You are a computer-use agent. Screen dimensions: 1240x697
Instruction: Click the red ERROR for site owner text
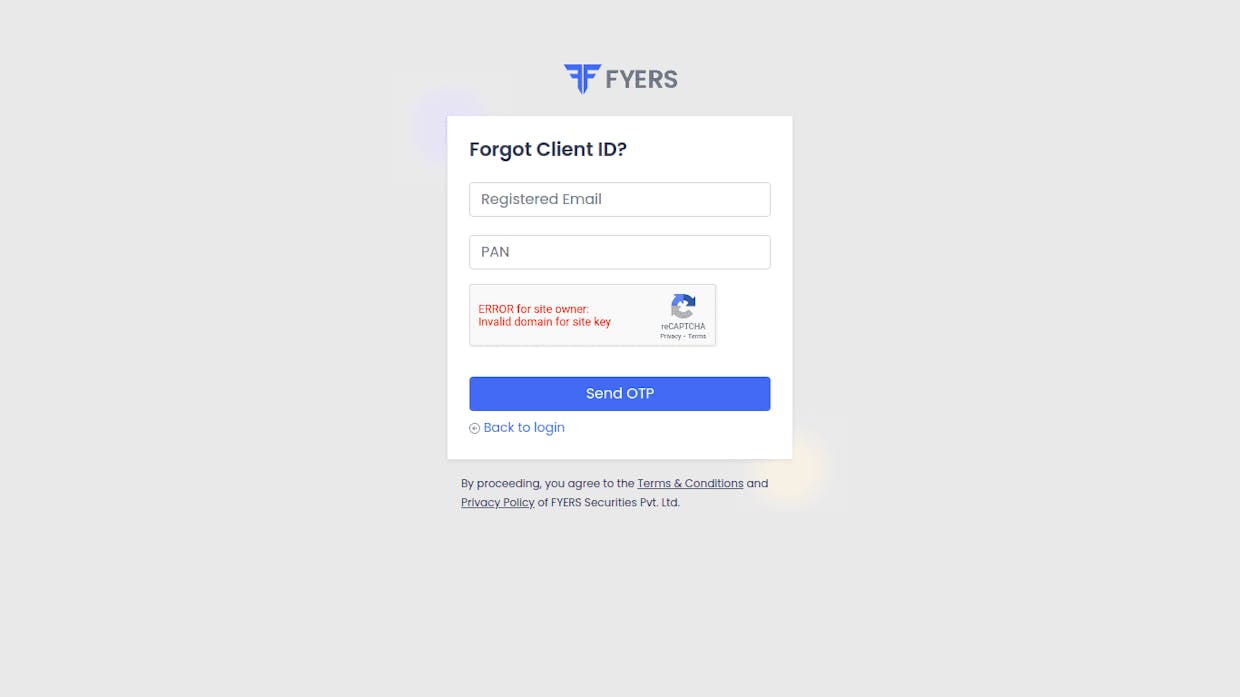(534, 309)
